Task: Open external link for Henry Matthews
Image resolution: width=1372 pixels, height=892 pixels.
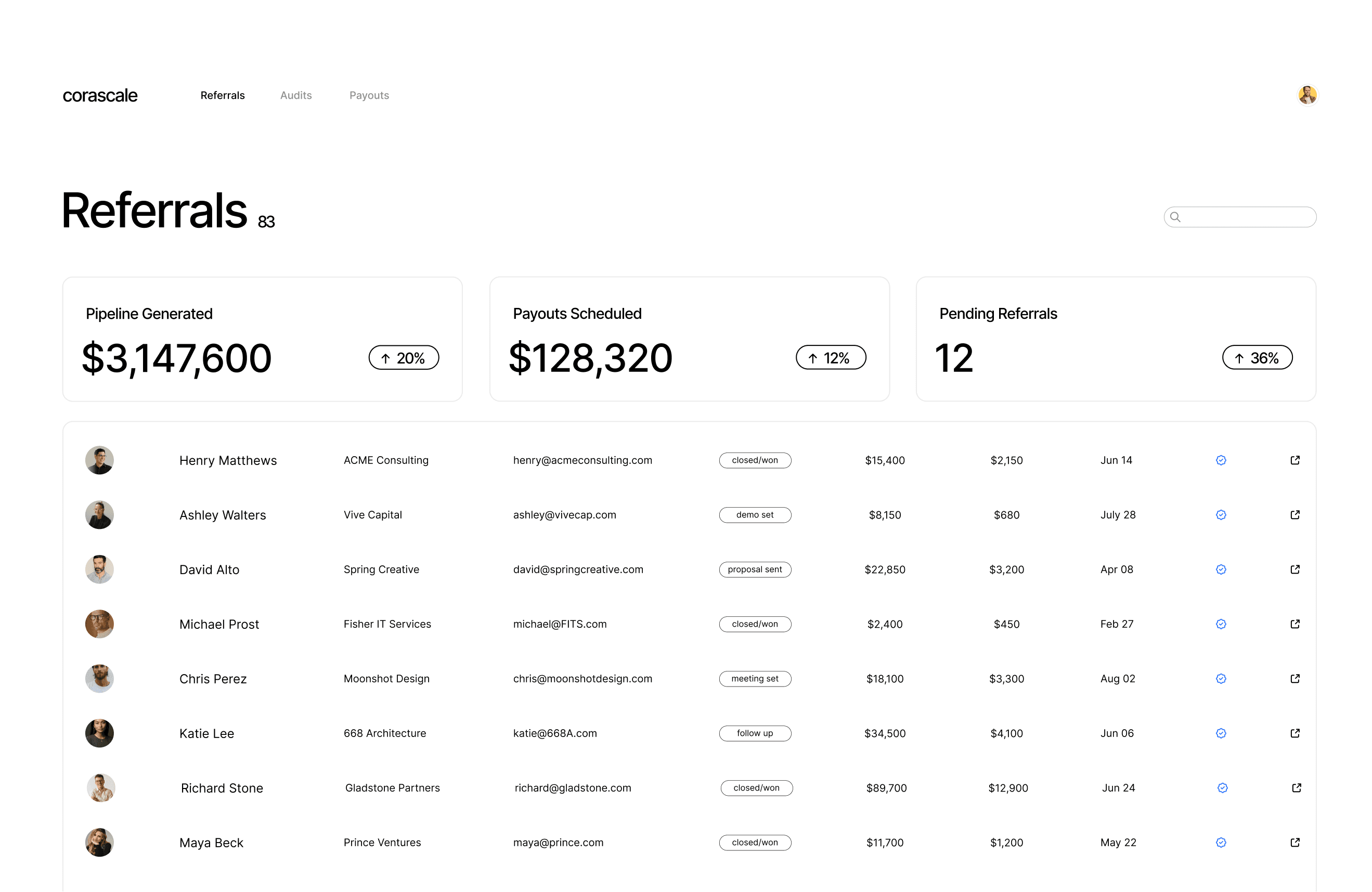Action: pyautogui.click(x=1295, y=460)
